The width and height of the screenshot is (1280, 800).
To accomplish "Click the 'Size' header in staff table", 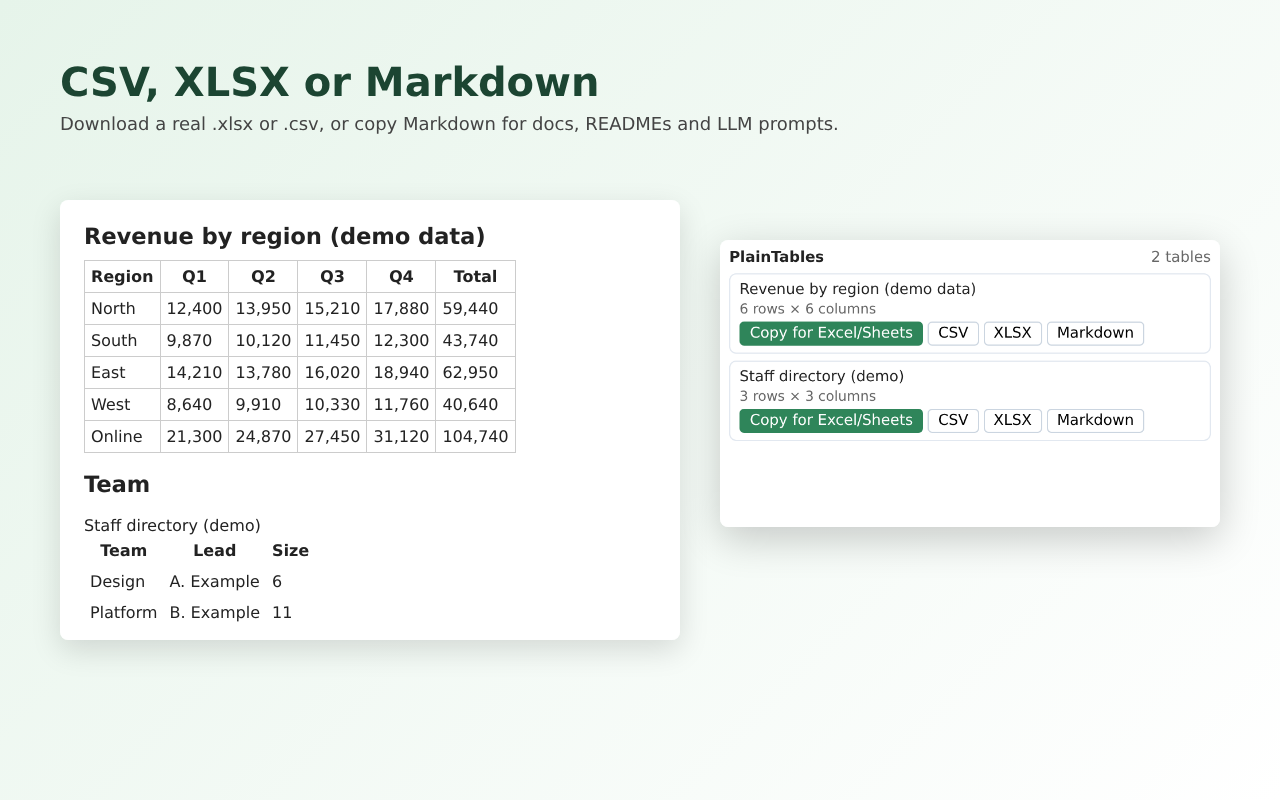I will 290,551.
